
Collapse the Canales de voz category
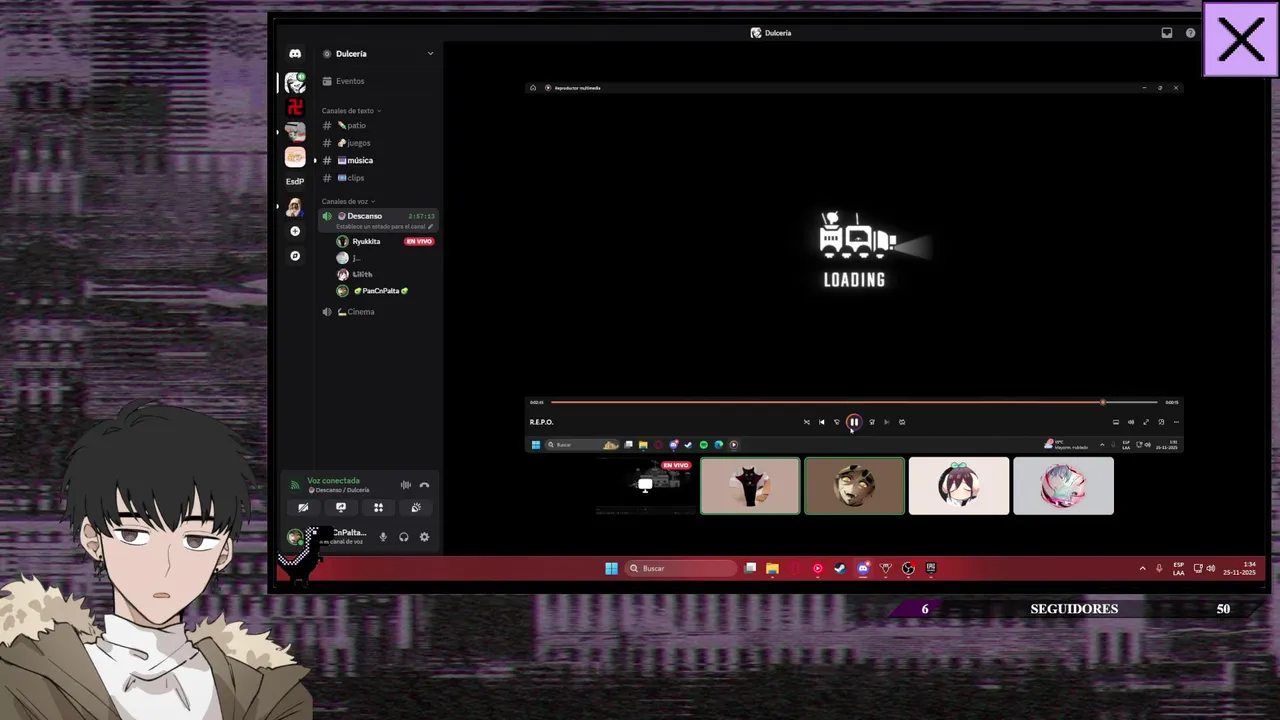pos(348,202)
